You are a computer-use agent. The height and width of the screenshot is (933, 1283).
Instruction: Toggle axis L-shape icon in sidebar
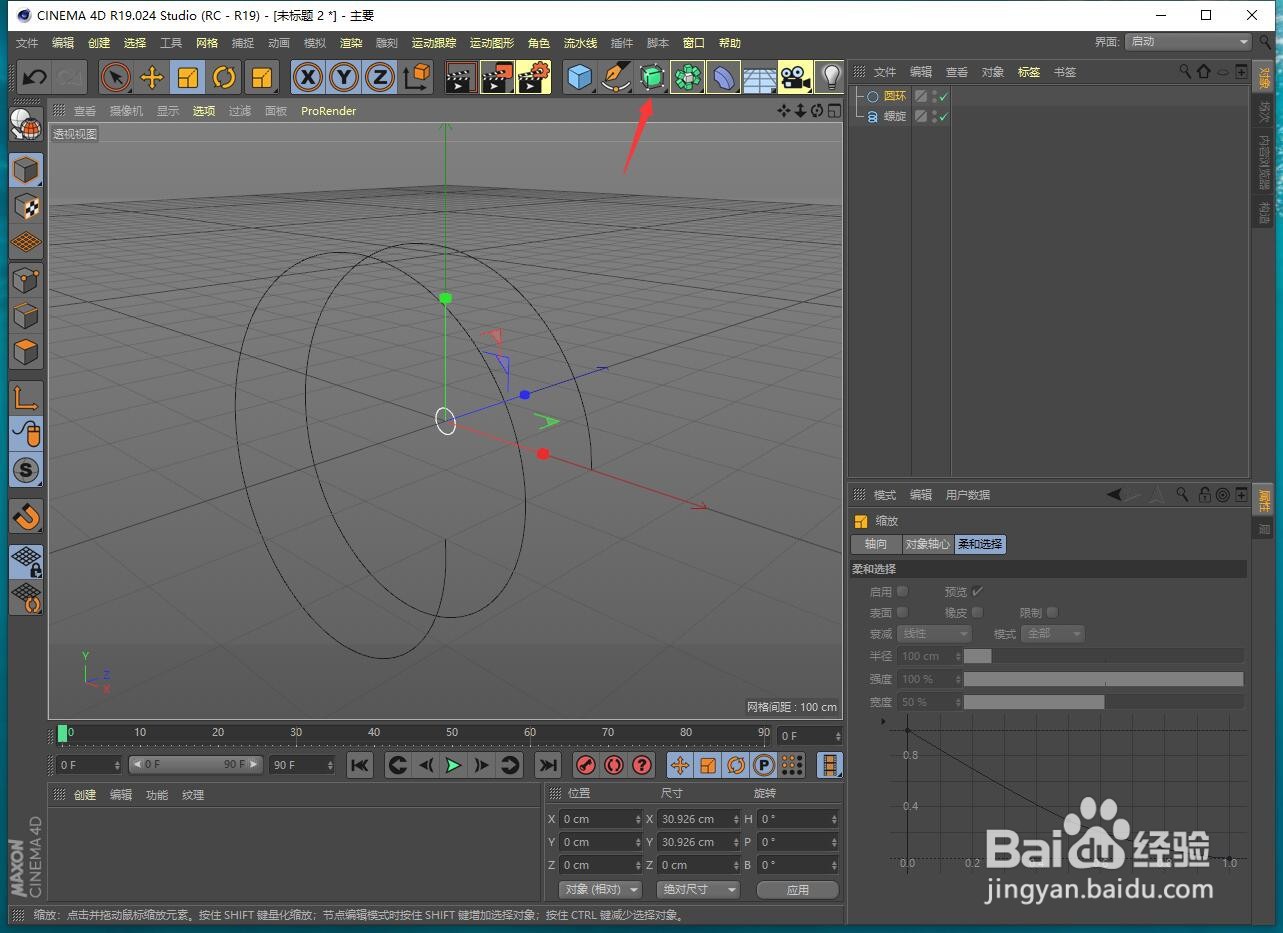point(26,397)
